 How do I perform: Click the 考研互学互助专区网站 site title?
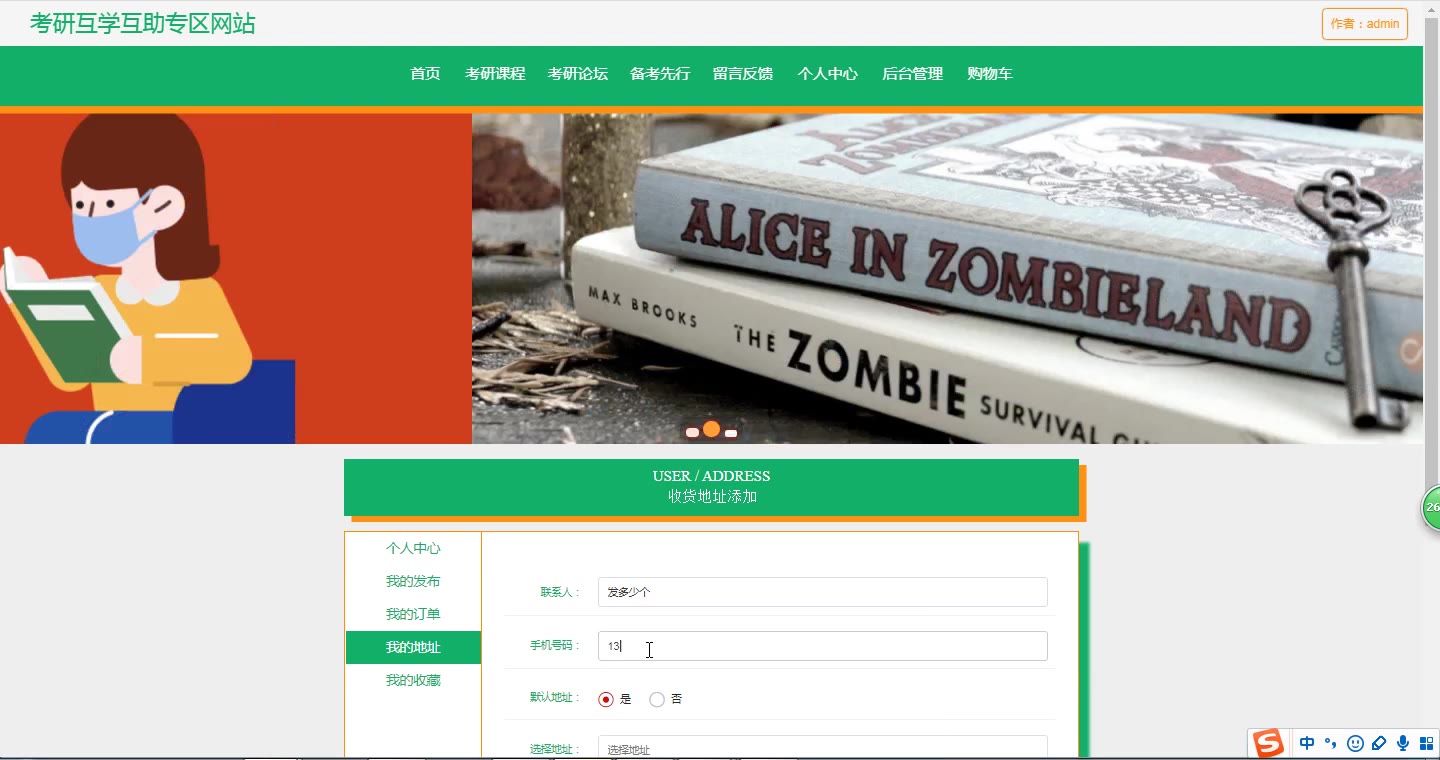click(x=143, y=24)
